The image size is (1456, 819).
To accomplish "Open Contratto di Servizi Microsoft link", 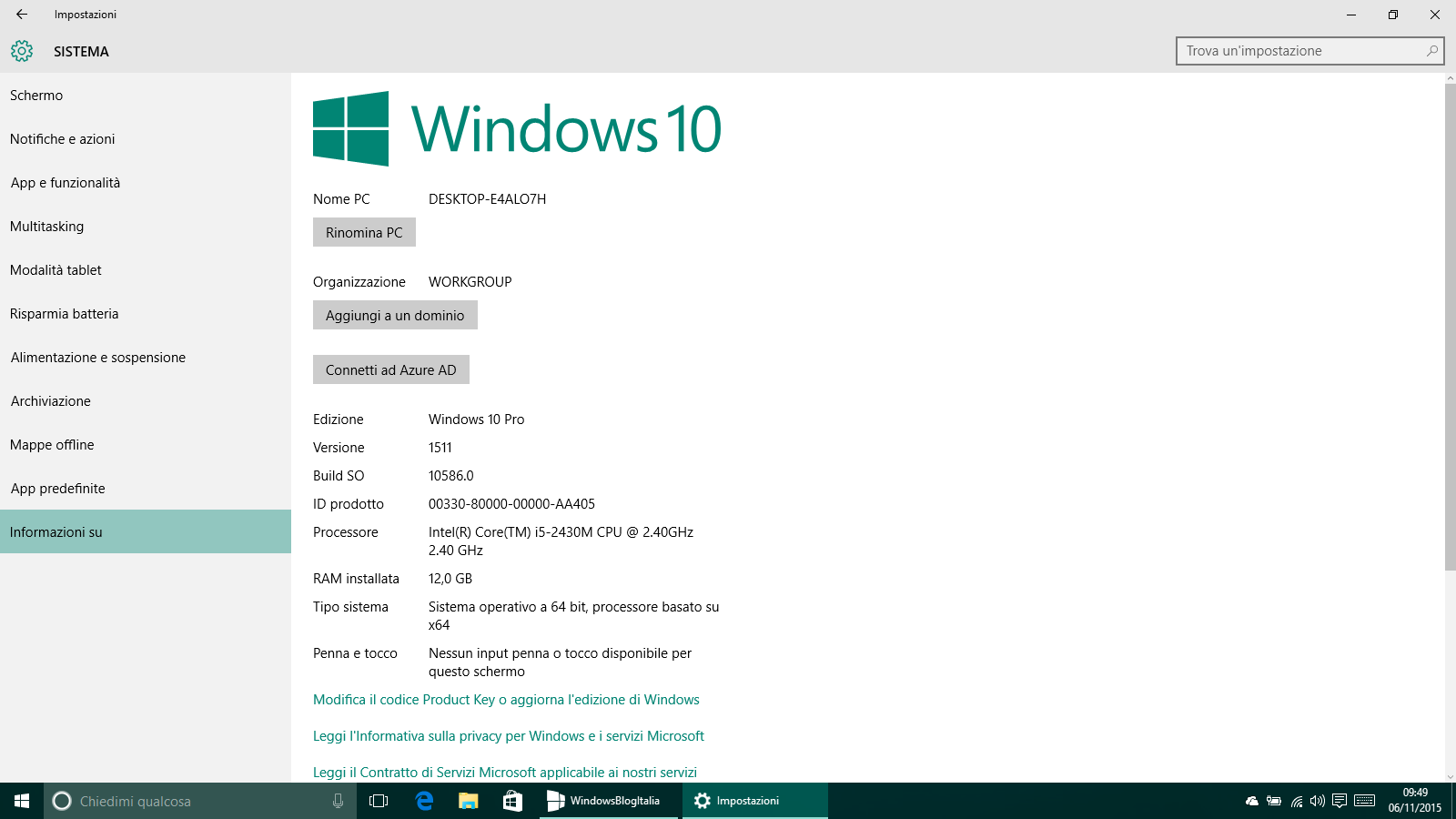I will [505, 773].
